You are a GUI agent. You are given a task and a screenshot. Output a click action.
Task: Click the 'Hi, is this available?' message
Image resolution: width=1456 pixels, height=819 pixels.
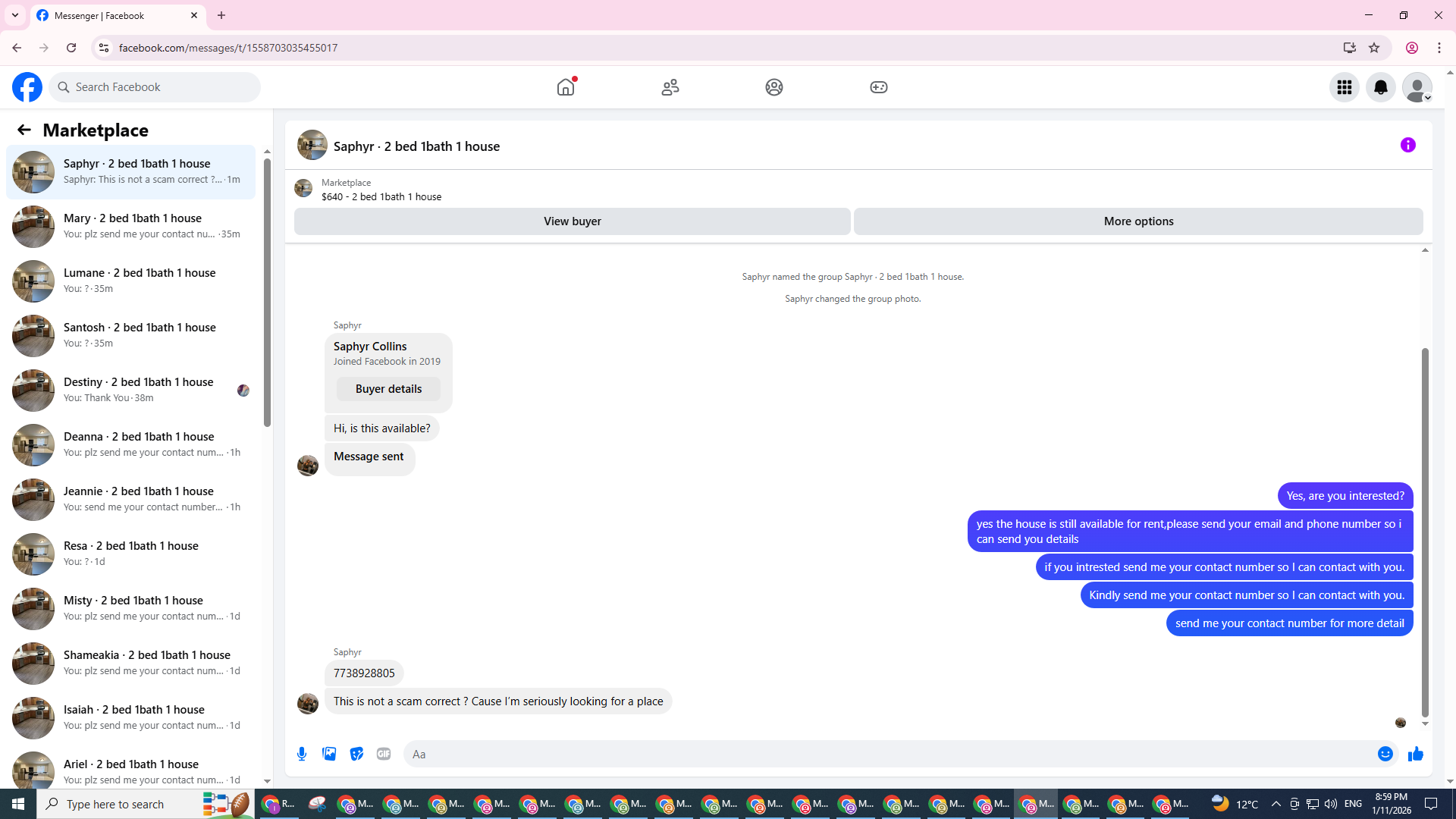(382, 428)
